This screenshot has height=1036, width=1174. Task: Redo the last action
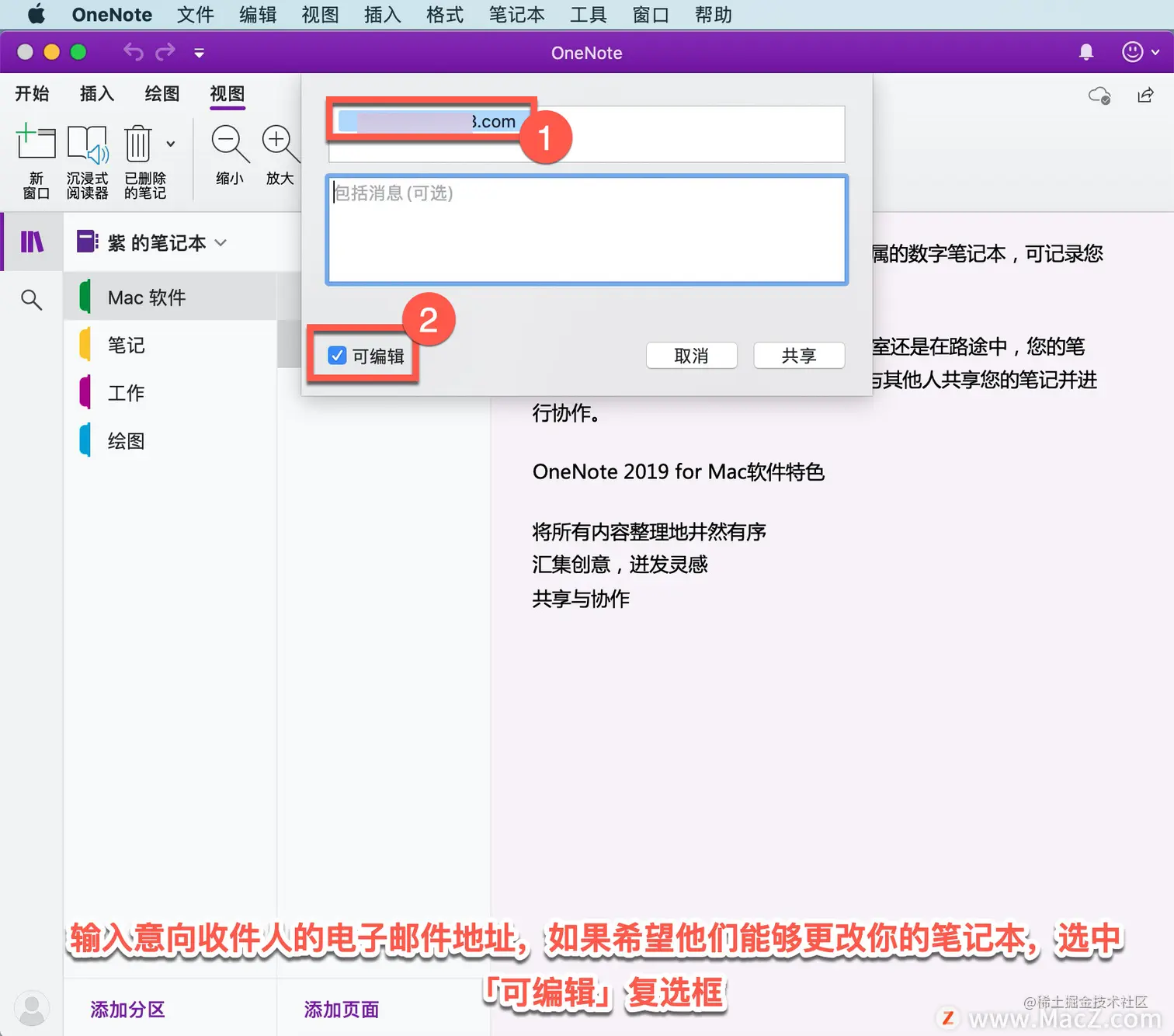[165, 52]
